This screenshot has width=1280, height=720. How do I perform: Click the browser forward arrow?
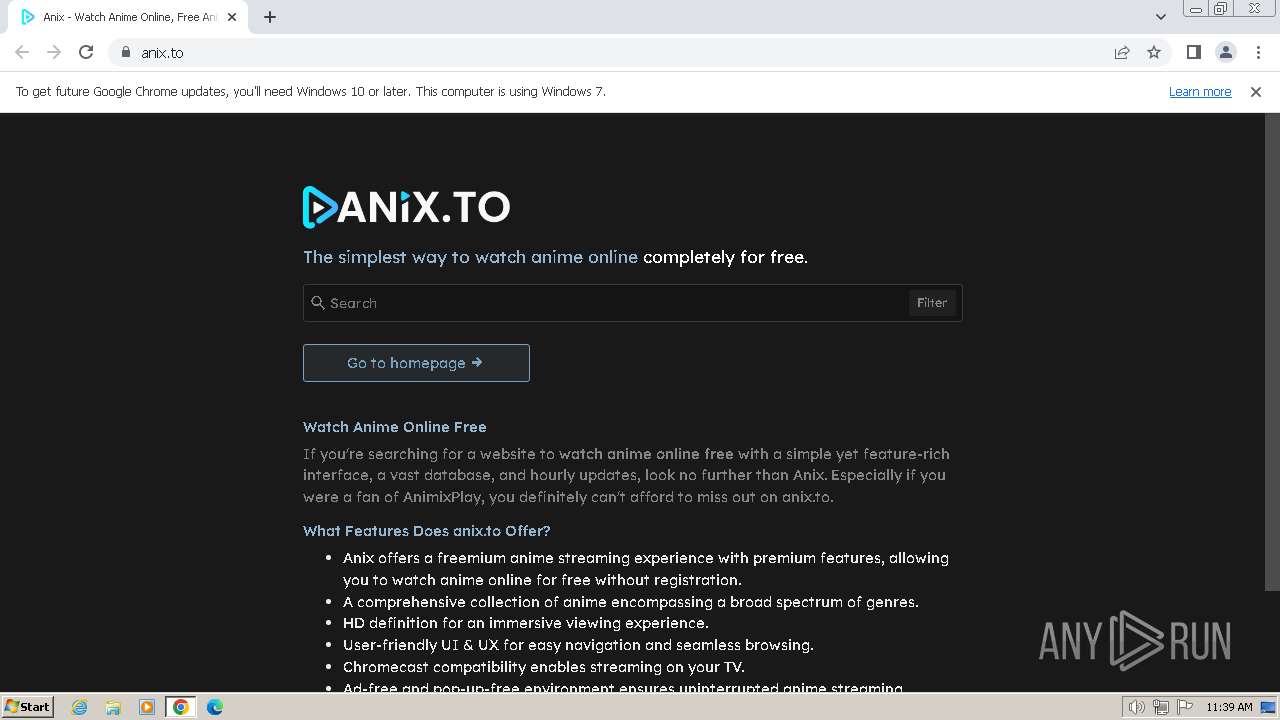coord(54,52)
